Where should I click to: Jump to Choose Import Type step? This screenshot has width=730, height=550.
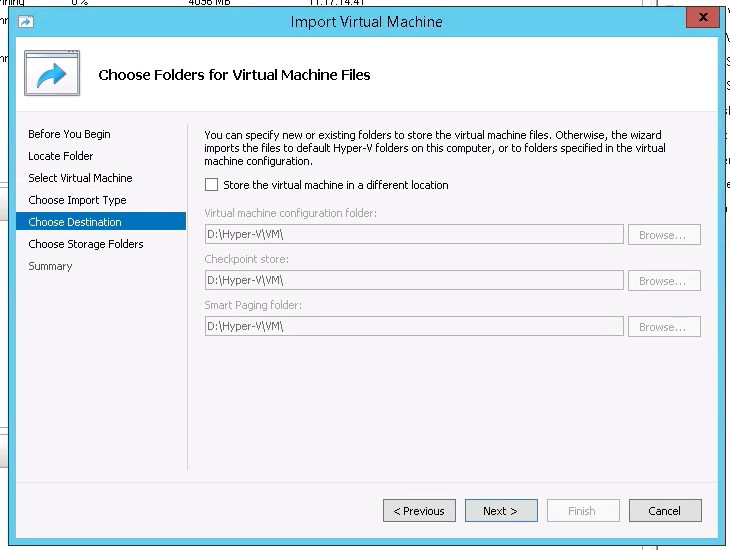click(77, 200)
